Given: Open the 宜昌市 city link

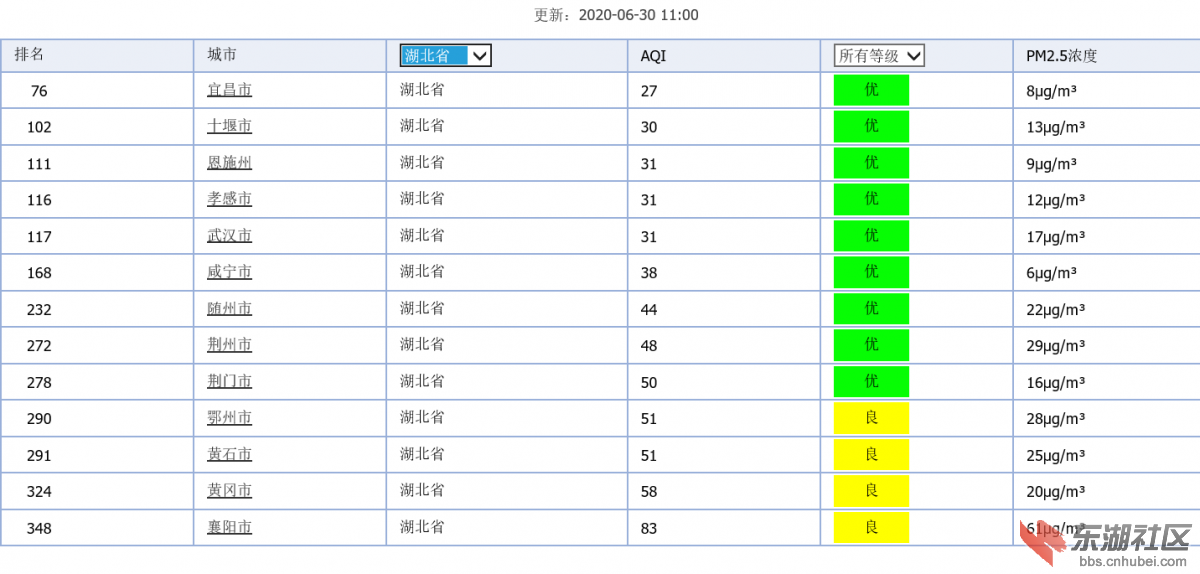Looking at the screenshot, I should [229, 90].
